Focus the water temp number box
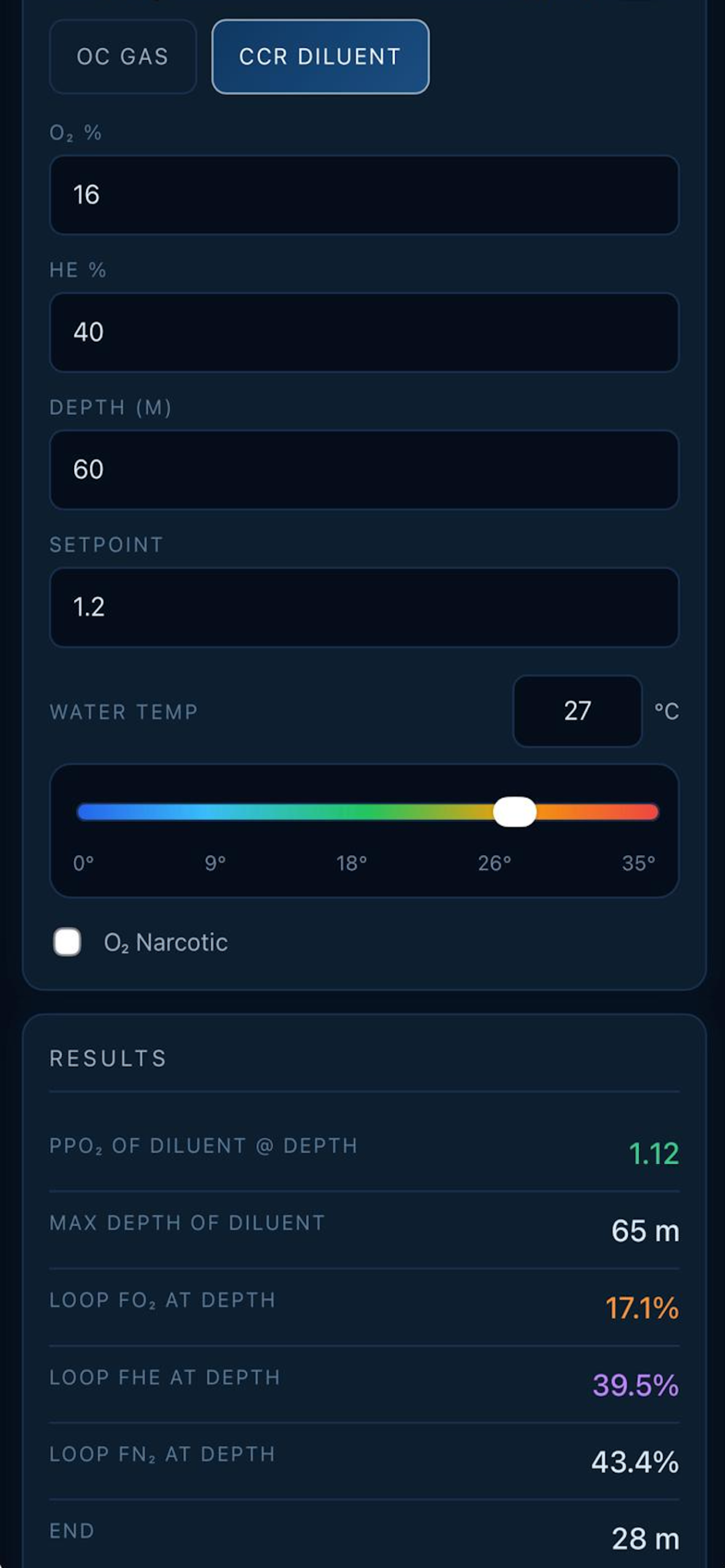 (x=577, y=711)
